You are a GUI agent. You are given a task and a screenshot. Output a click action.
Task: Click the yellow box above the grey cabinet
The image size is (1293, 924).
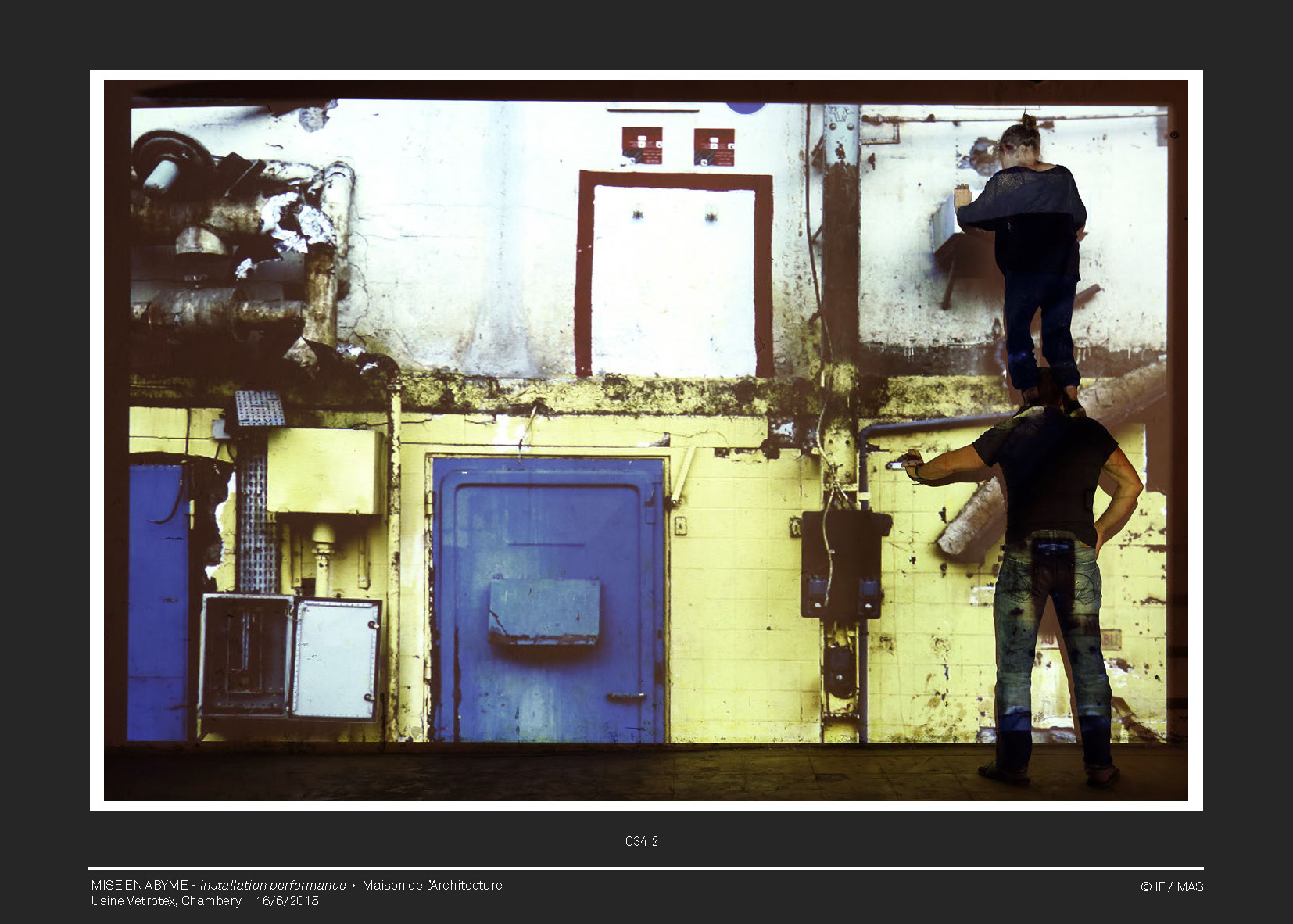click(x=326, y=471)
